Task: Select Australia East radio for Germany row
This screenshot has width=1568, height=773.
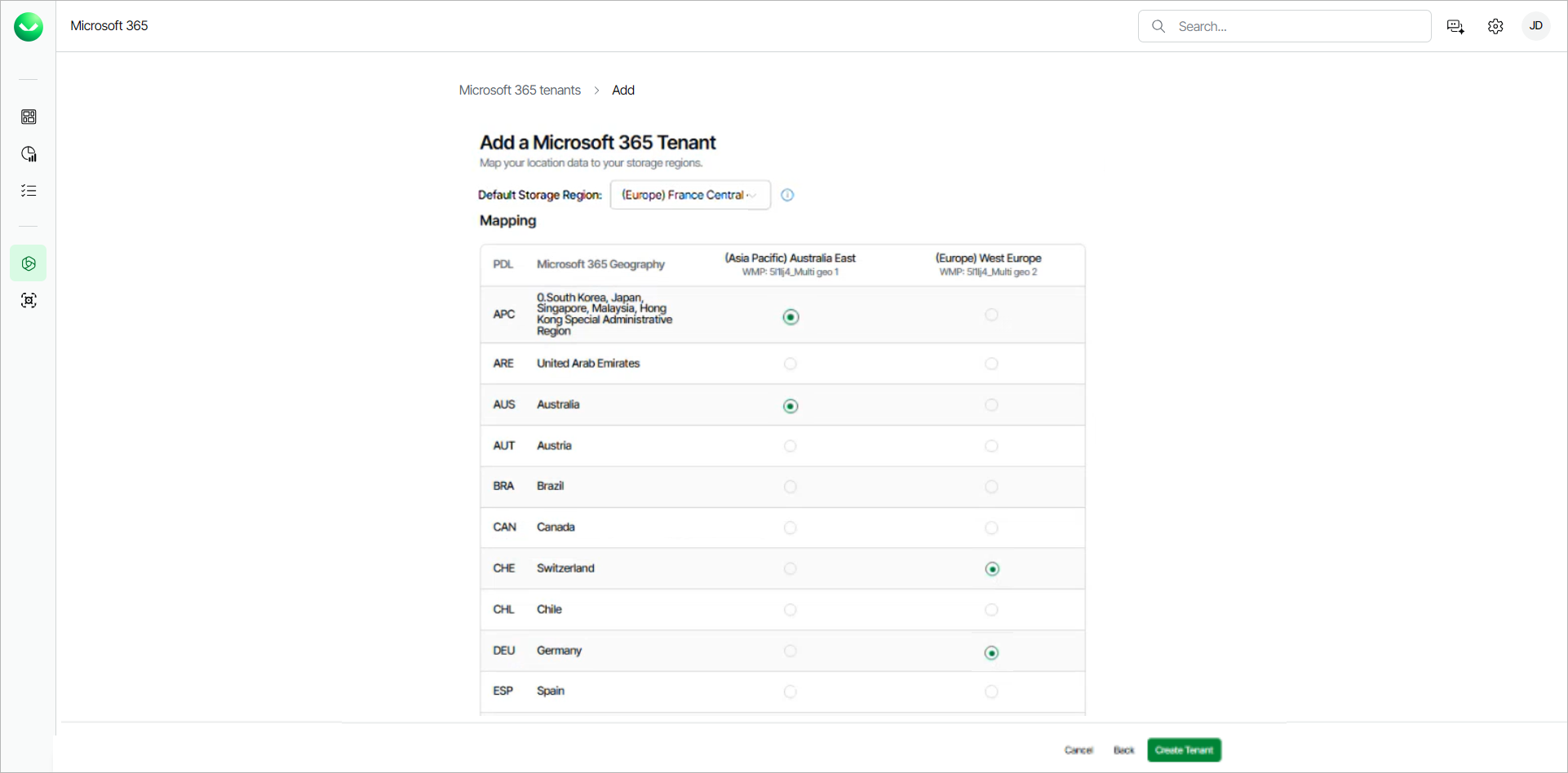Action: [791, 651]
